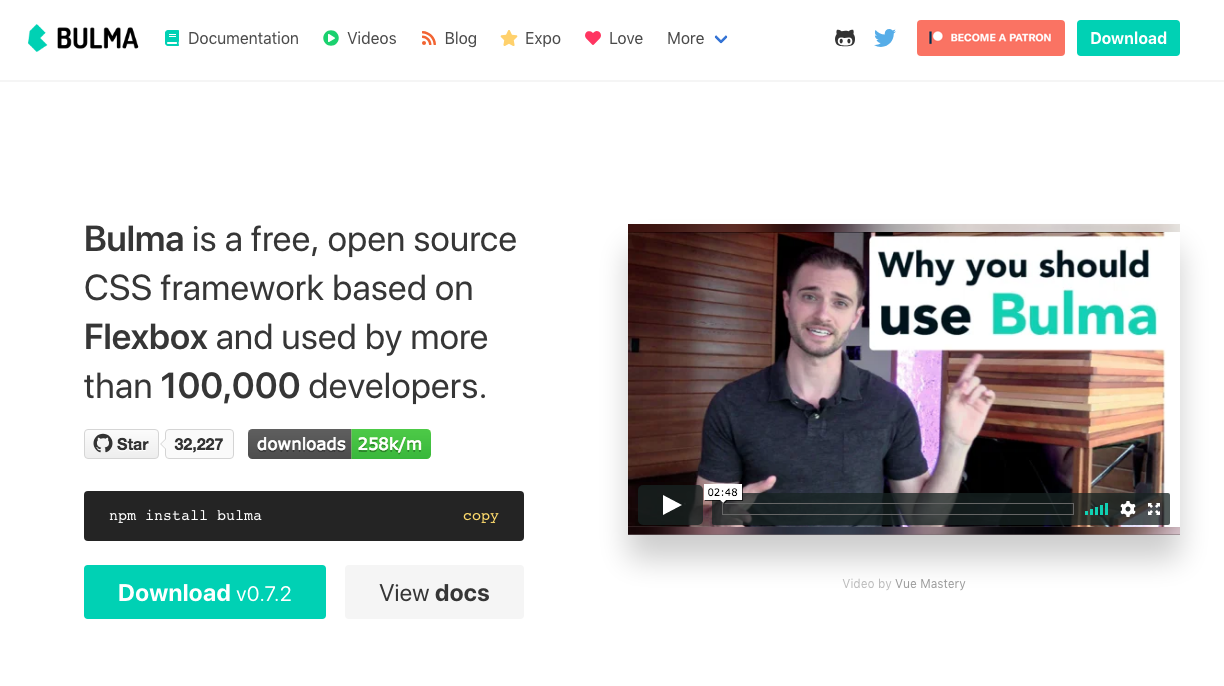Expand the navbar chevron beside More
The width and height of the screenshot is (1224, 686).
point(721,39)
